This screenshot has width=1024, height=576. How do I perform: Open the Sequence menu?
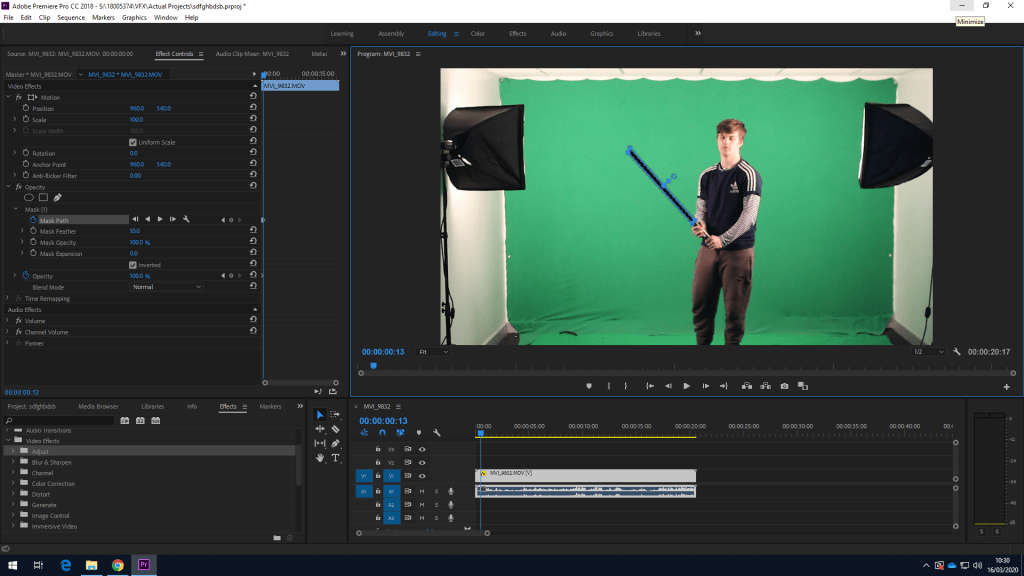(70, 17)
